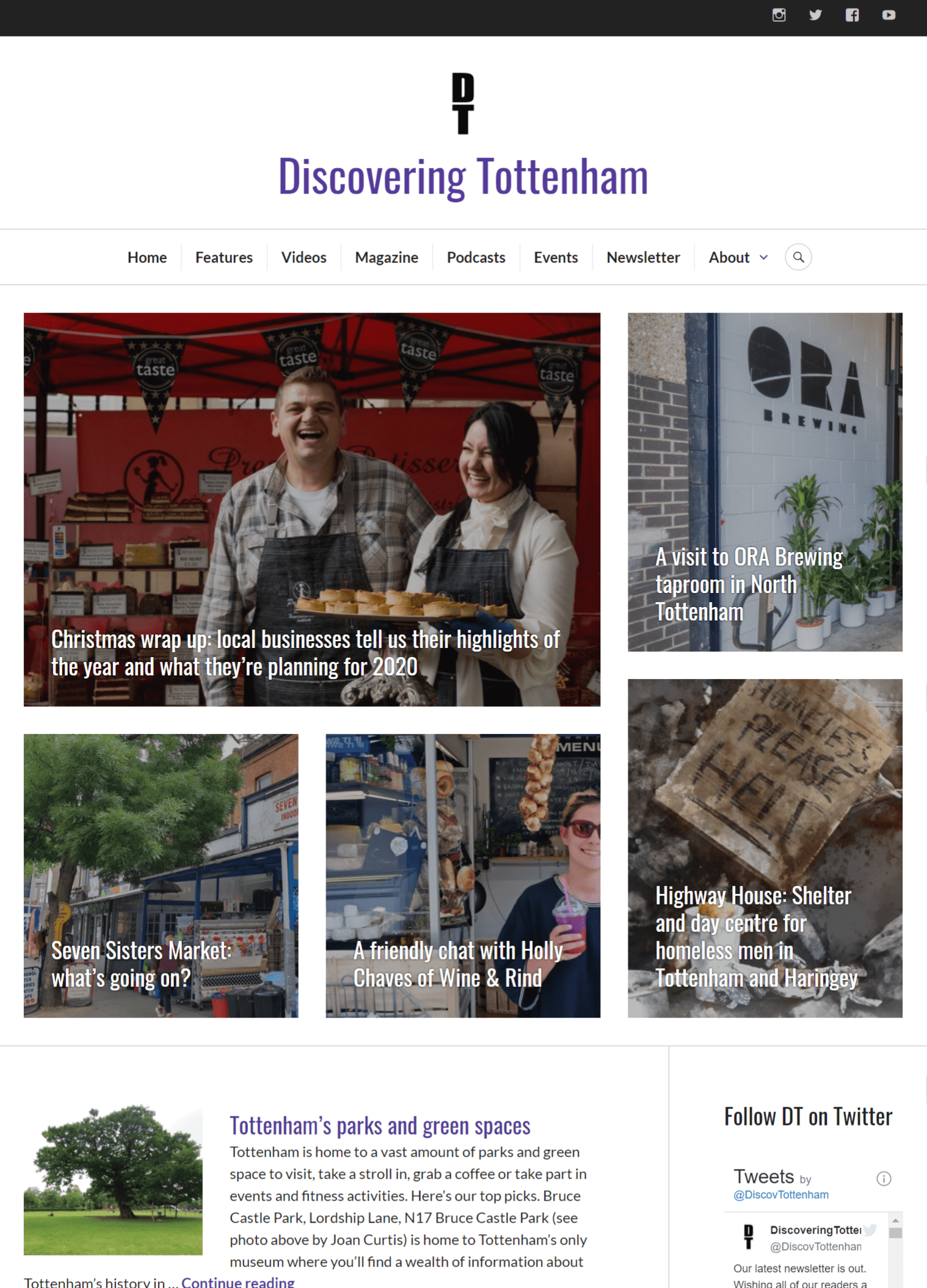
Task: Open the Facebook social icon
Action: 852,15
